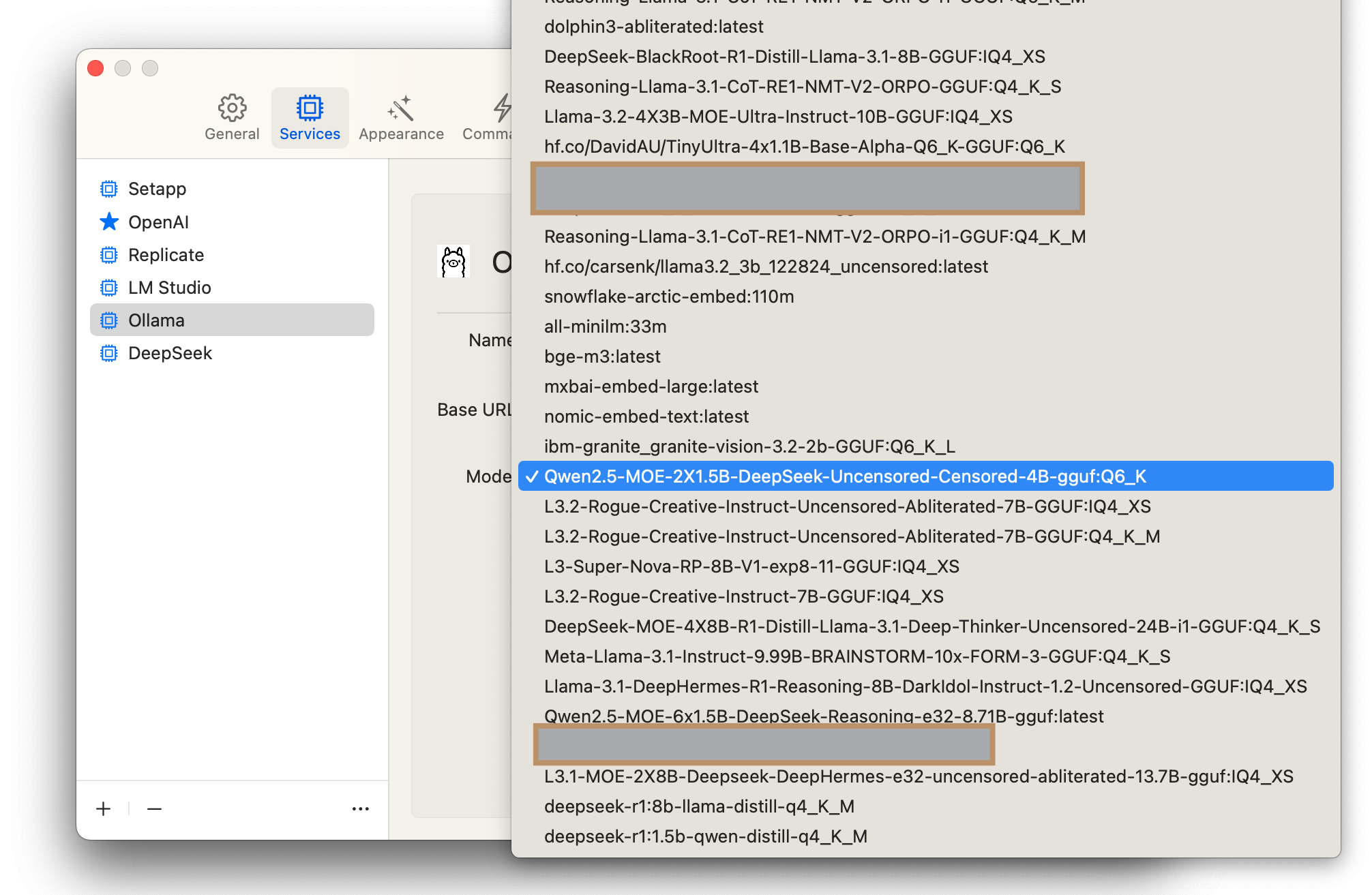Click the DeepSeek service chip icon
Screen dimensions: 1372x895
[109, 353]
